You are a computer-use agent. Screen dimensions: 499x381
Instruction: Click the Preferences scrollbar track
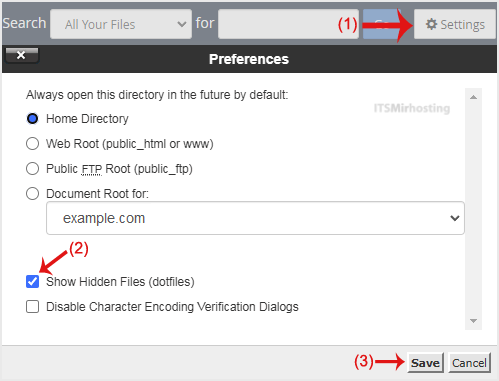pyautogui.click(x=473, y=209)
